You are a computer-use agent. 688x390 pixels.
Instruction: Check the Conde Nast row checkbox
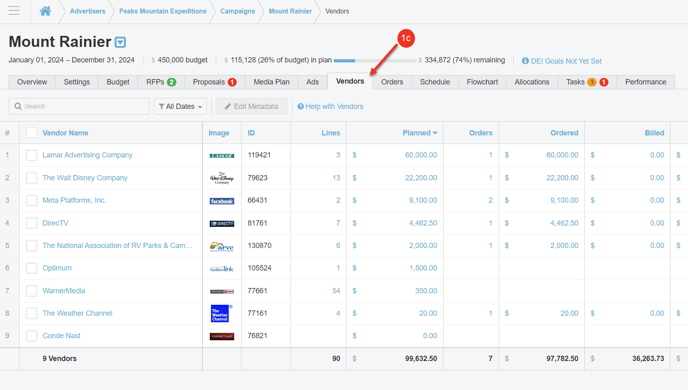[x=32, y=336]
